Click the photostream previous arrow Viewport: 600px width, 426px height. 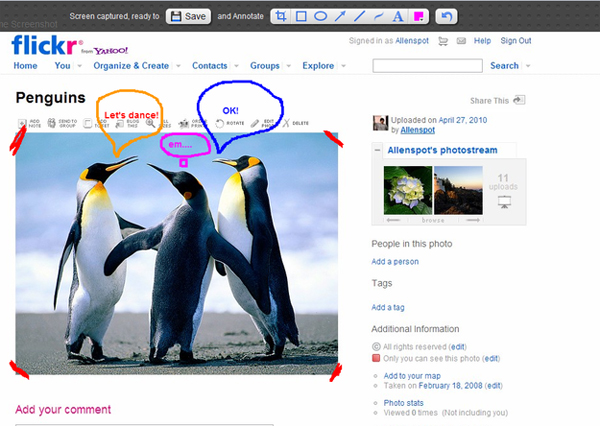(393, 220)
